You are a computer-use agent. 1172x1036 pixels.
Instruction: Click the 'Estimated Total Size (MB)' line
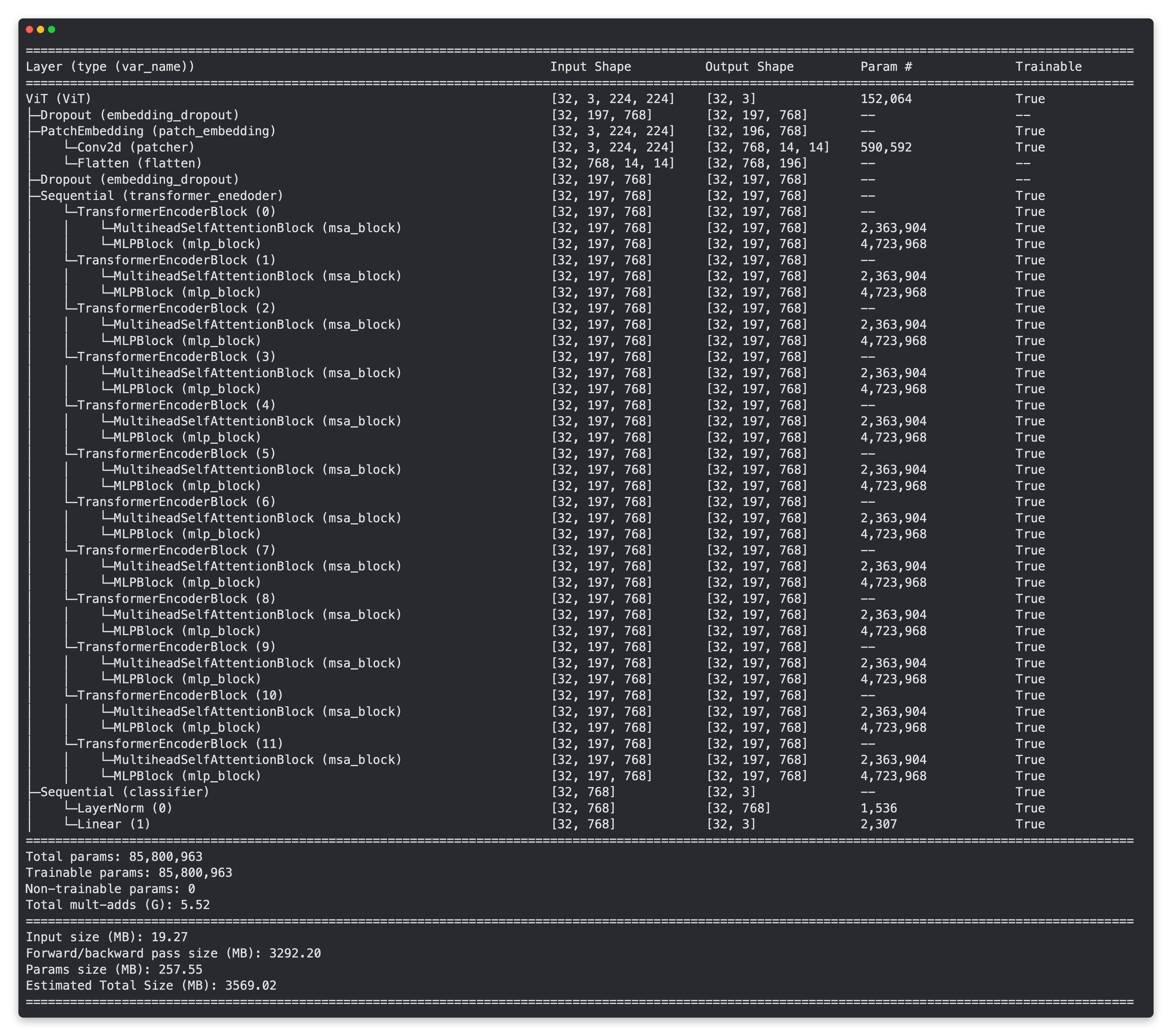[x=151, y=985]
